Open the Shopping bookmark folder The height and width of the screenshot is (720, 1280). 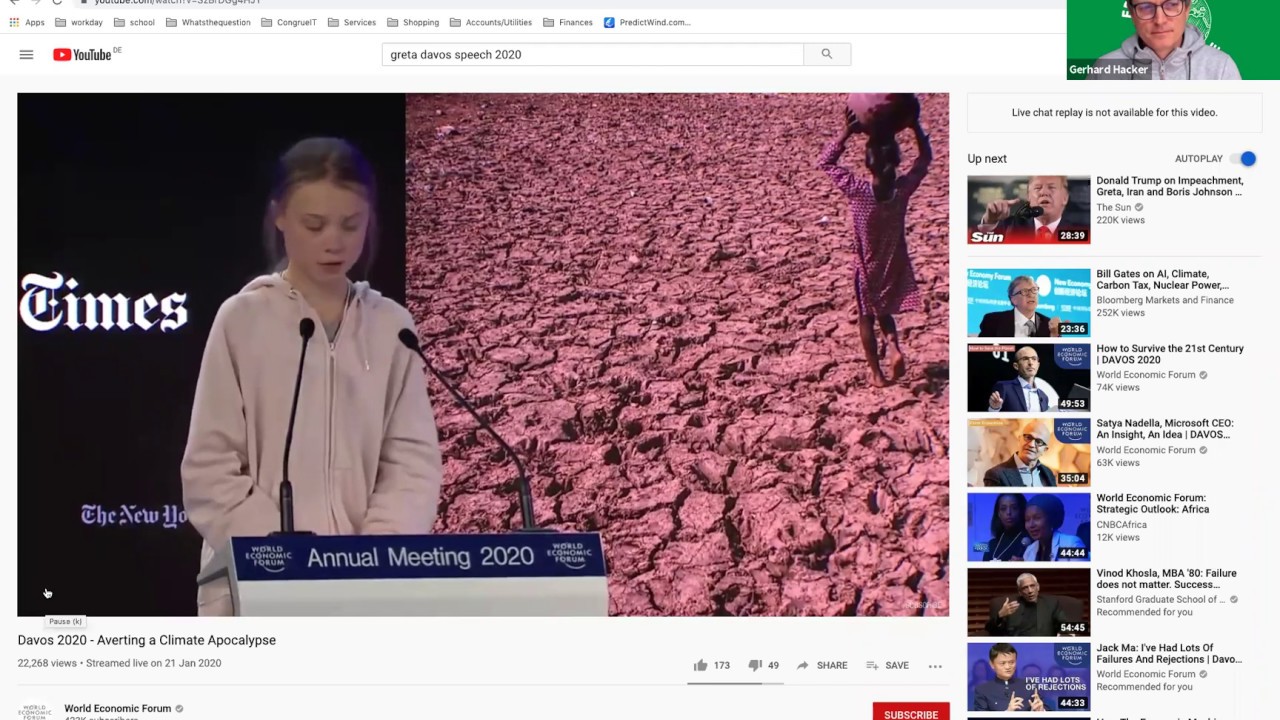(413, 22)
